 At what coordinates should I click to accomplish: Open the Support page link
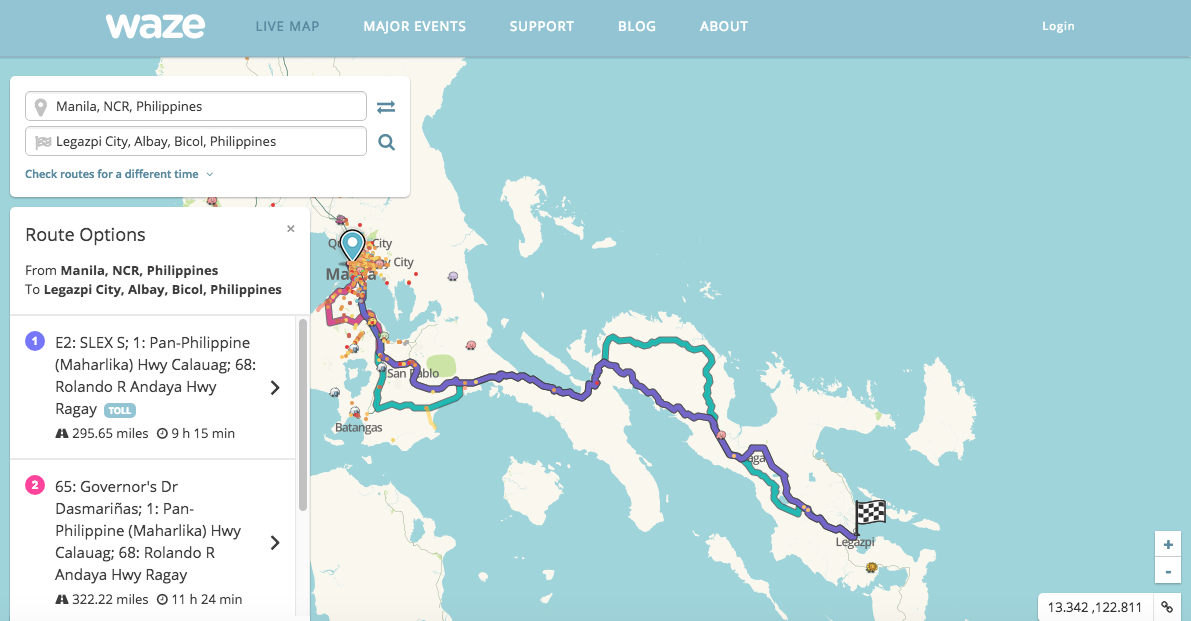tap(542, 27)
